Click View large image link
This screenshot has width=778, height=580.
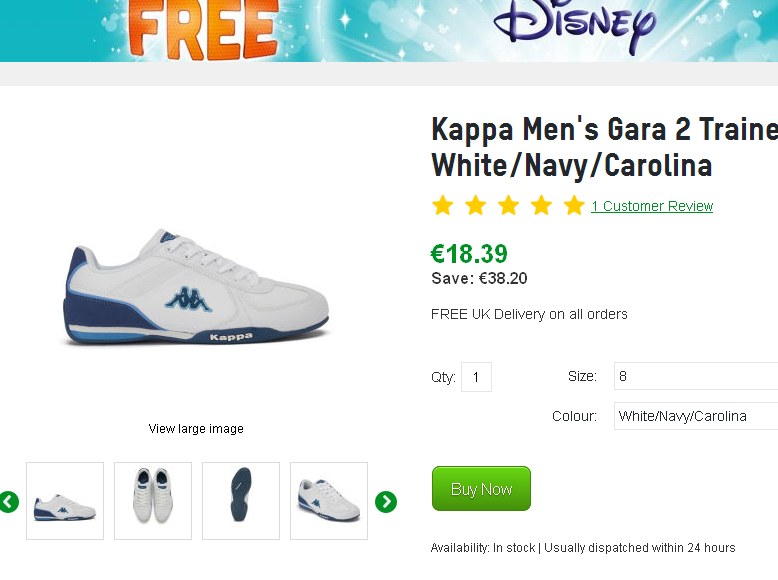tap(196, 429)
